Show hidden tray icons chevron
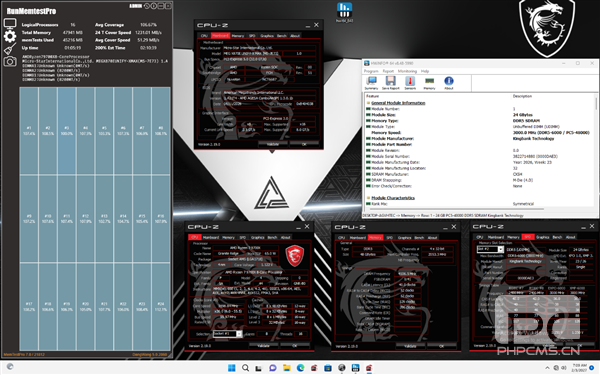This screenshot has width=600, height=375. (547, 368)
